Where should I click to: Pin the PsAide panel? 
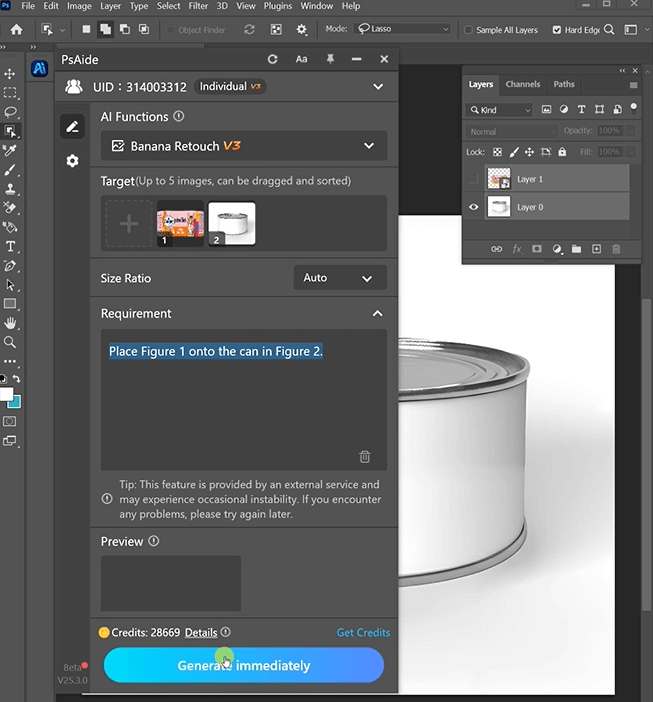[x=330, y=59]
